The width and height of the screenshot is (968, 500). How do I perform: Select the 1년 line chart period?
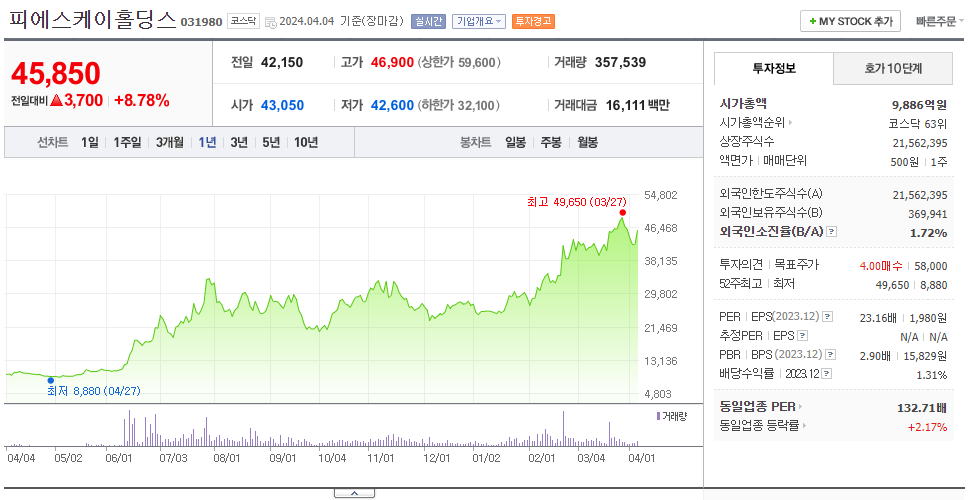pos(207,143)
